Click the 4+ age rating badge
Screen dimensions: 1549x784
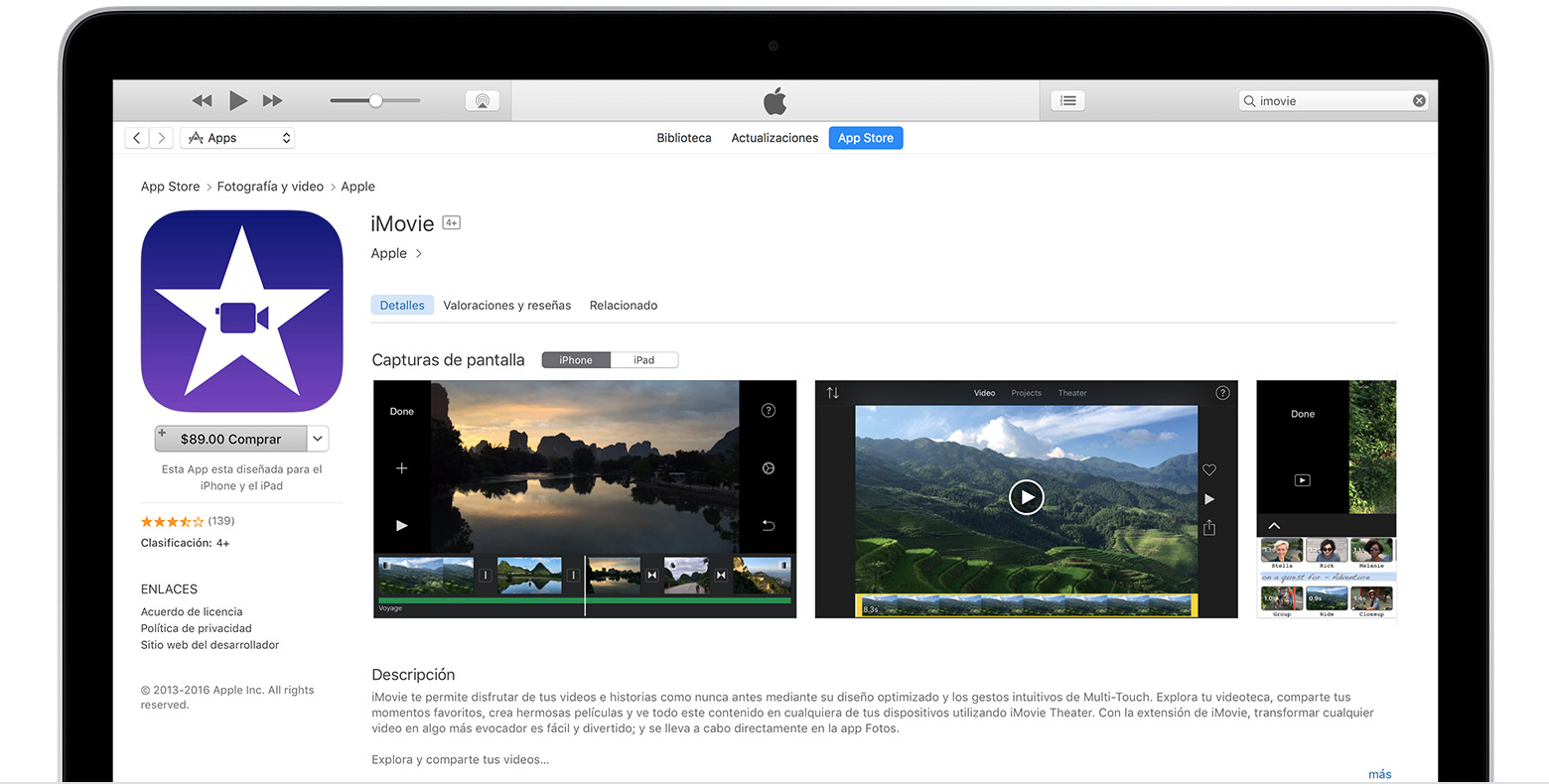tap(451, 223)
